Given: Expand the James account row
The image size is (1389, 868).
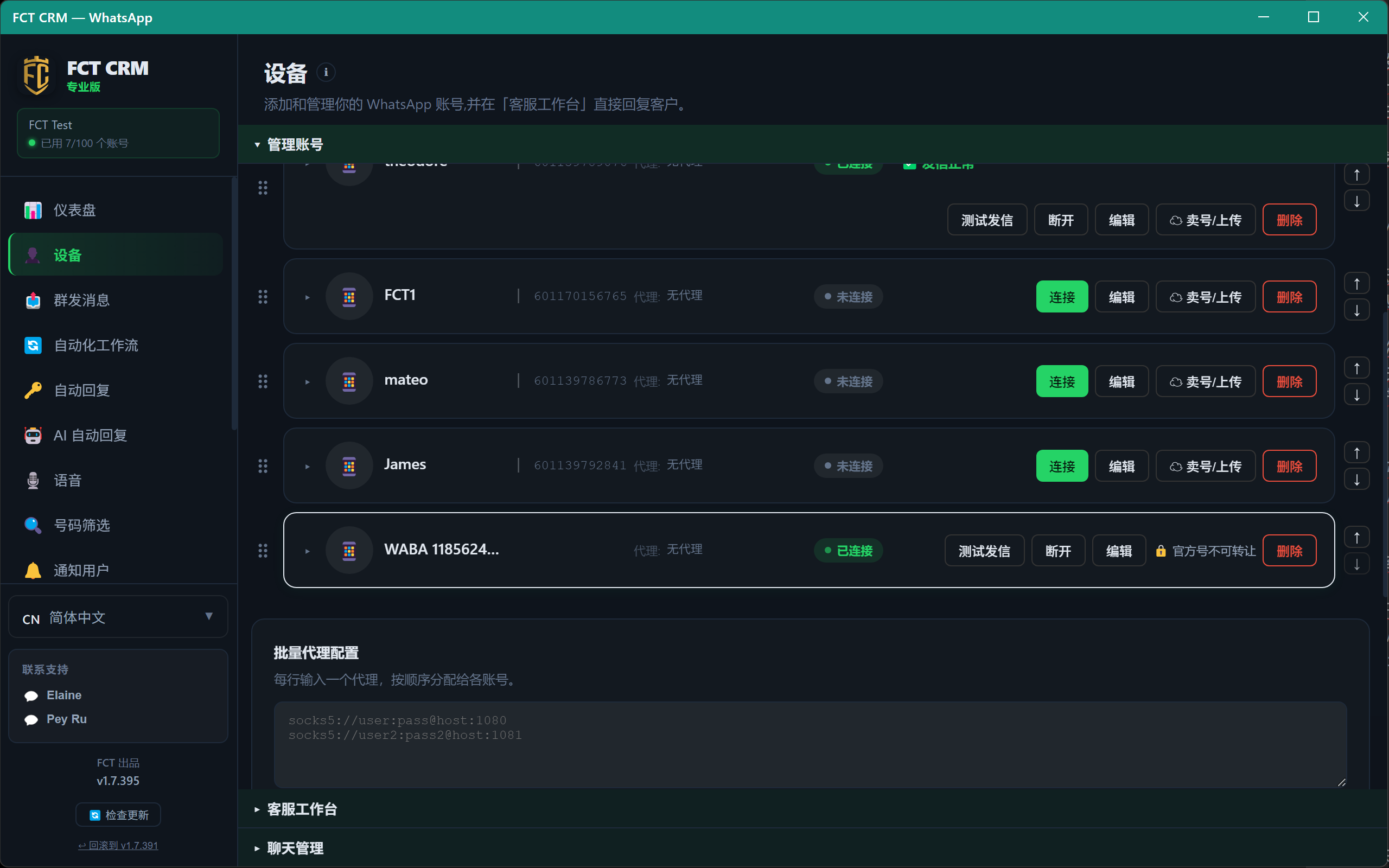Looking at the screenshot, I should pyautogui.click(x=308, y=467).
